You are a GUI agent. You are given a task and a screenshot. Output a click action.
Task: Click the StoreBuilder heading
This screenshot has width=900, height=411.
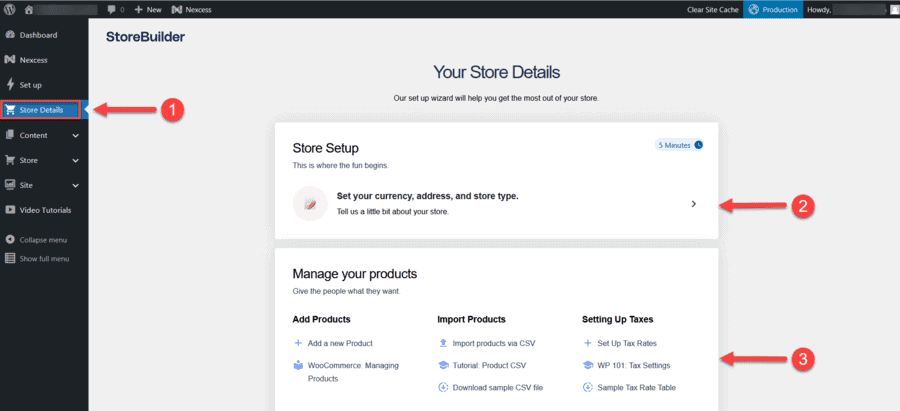click(145, 37)
